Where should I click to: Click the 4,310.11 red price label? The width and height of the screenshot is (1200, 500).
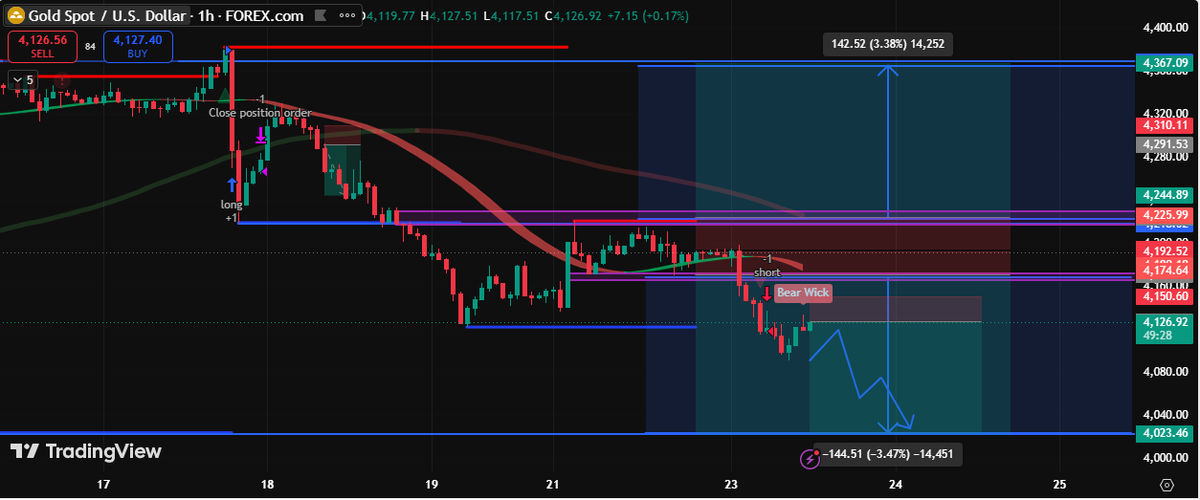pyautogui.click(x=1164, y=125)
